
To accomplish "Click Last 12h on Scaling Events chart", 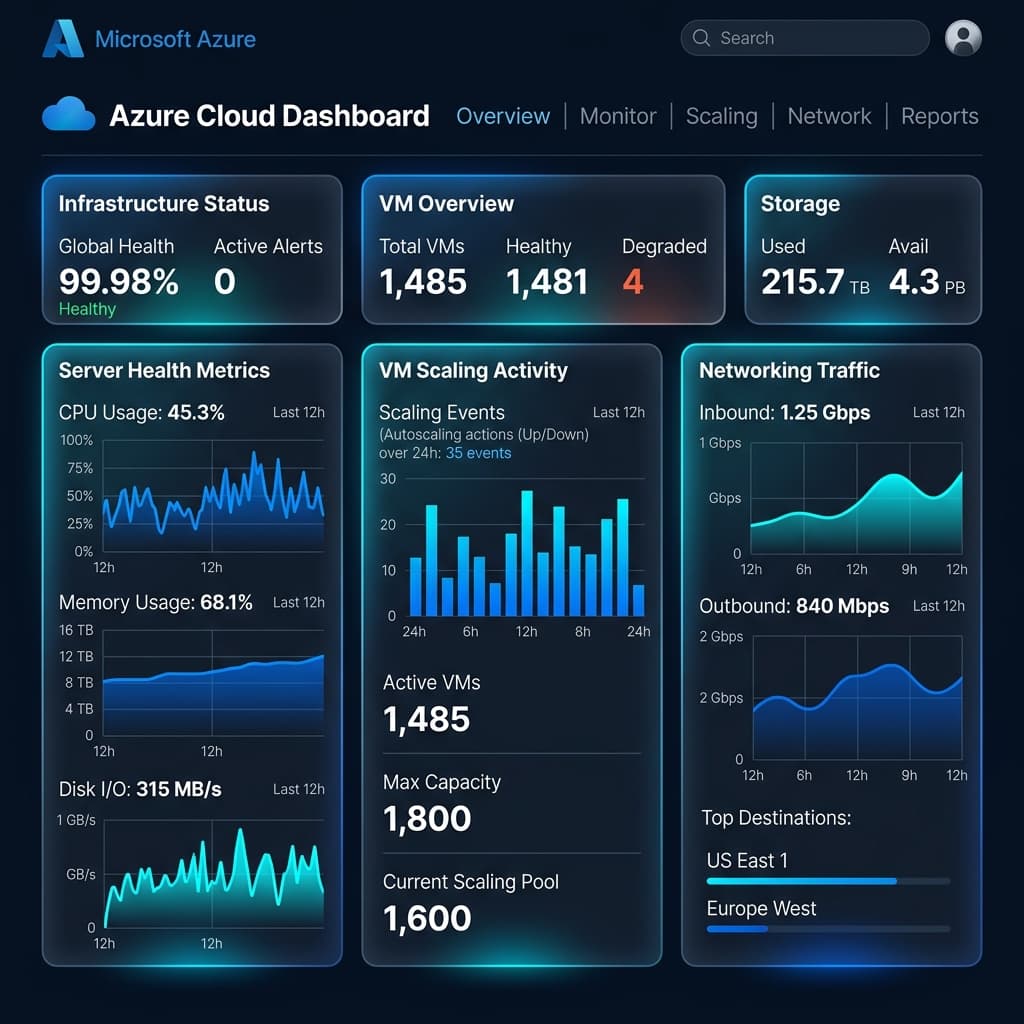I will coord(618,413).
